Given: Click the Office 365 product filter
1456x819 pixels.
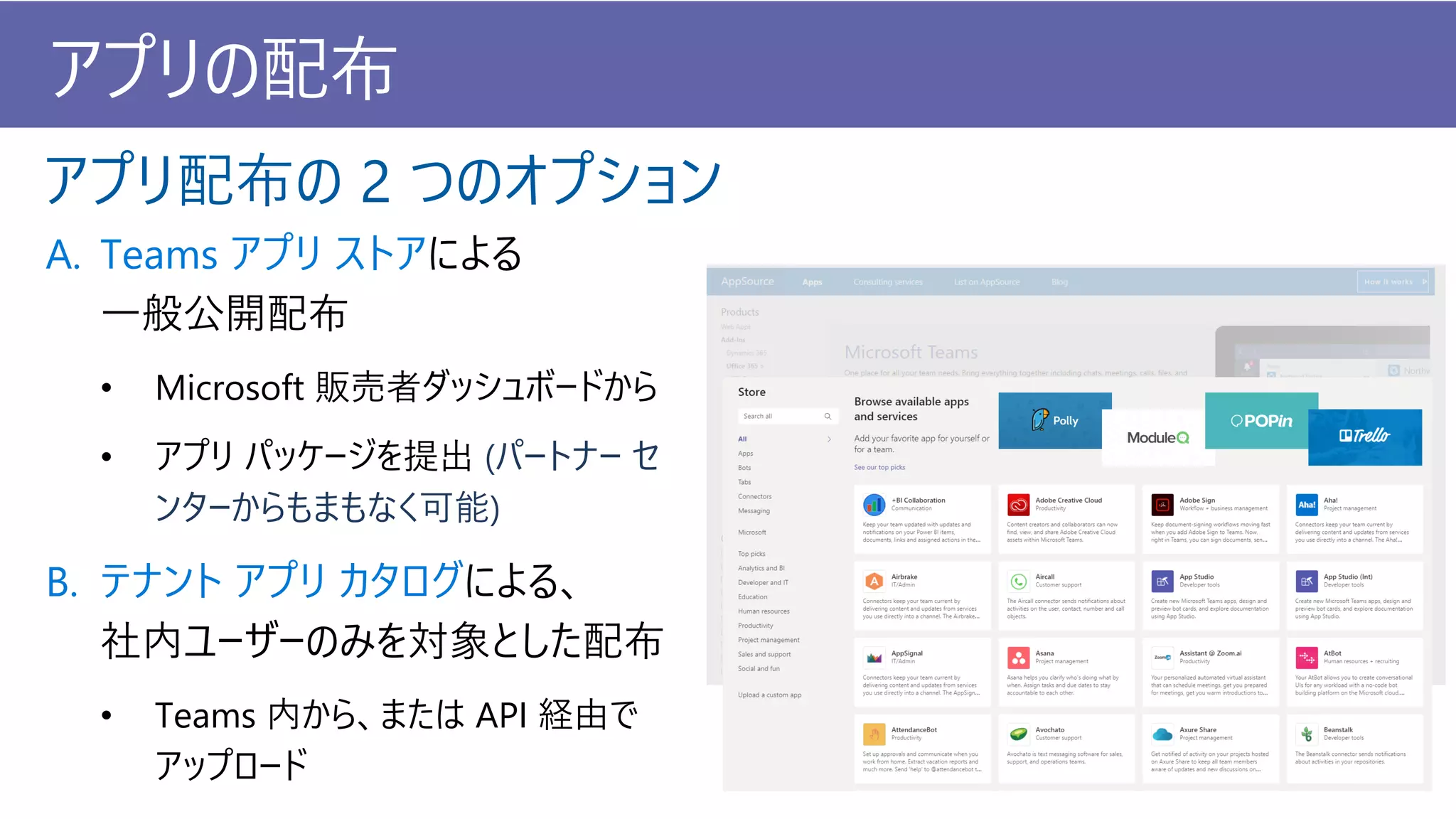Looking at the screenshot, I should click(744, 367).
